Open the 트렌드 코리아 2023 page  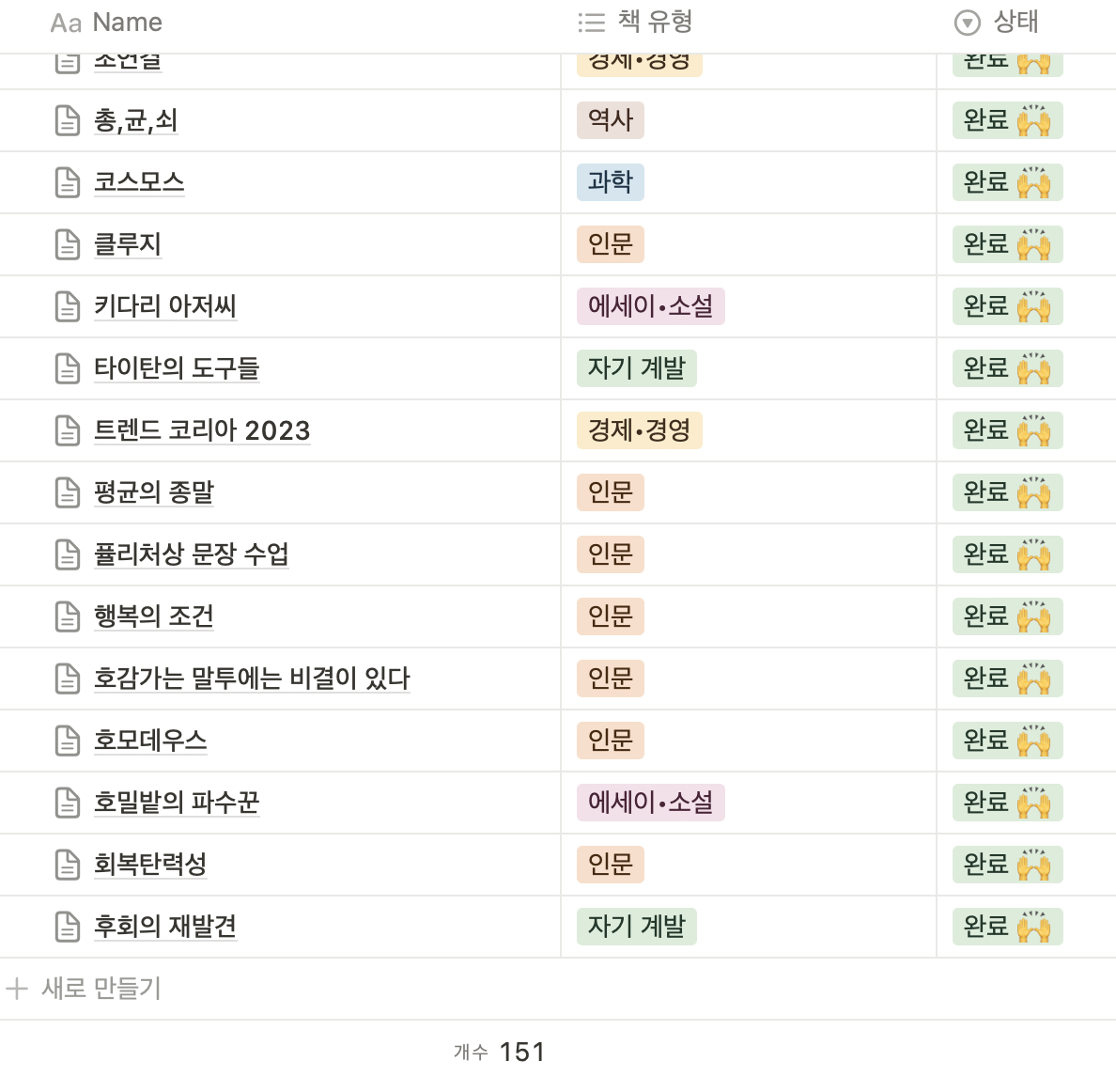click(x=202, y=430)
